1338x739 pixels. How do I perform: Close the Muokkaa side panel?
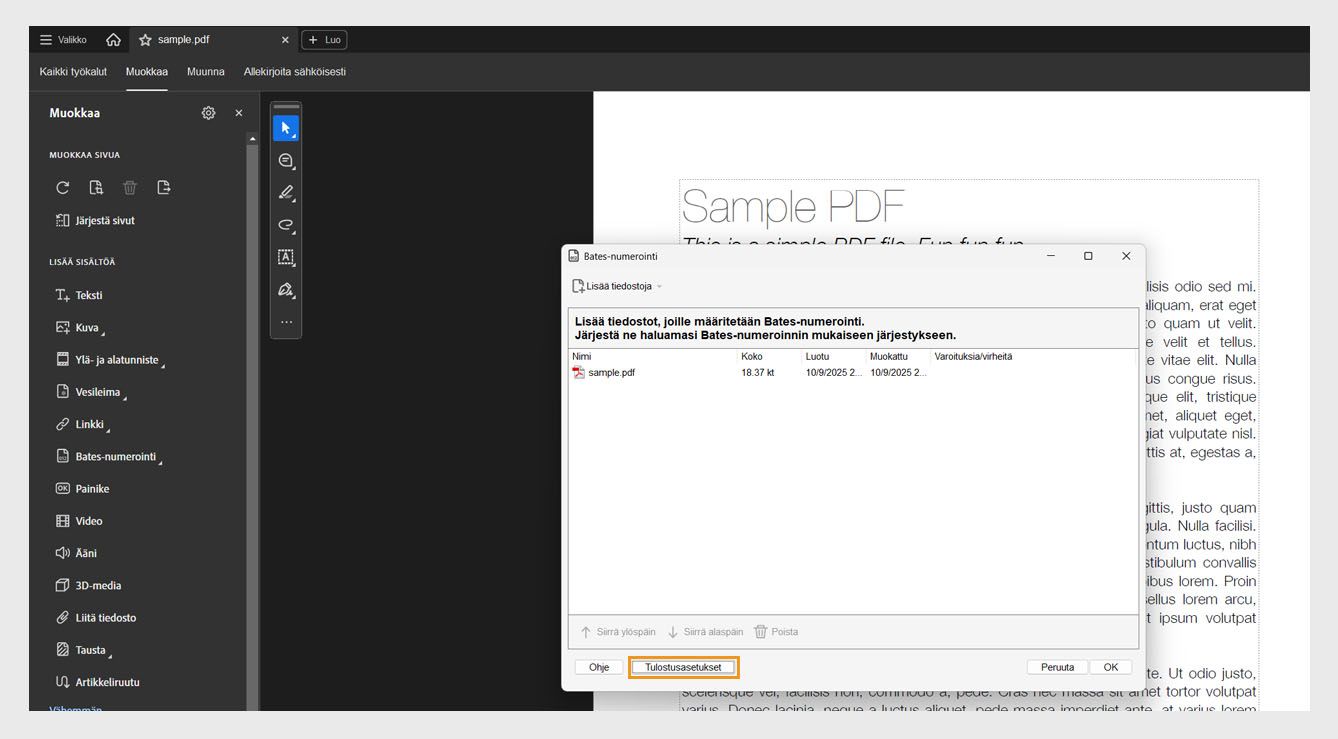click(x=239, y=113)
